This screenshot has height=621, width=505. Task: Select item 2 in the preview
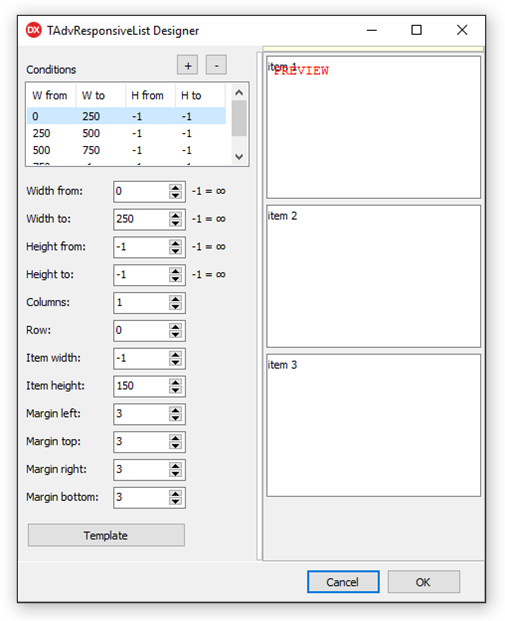[374, 276]
